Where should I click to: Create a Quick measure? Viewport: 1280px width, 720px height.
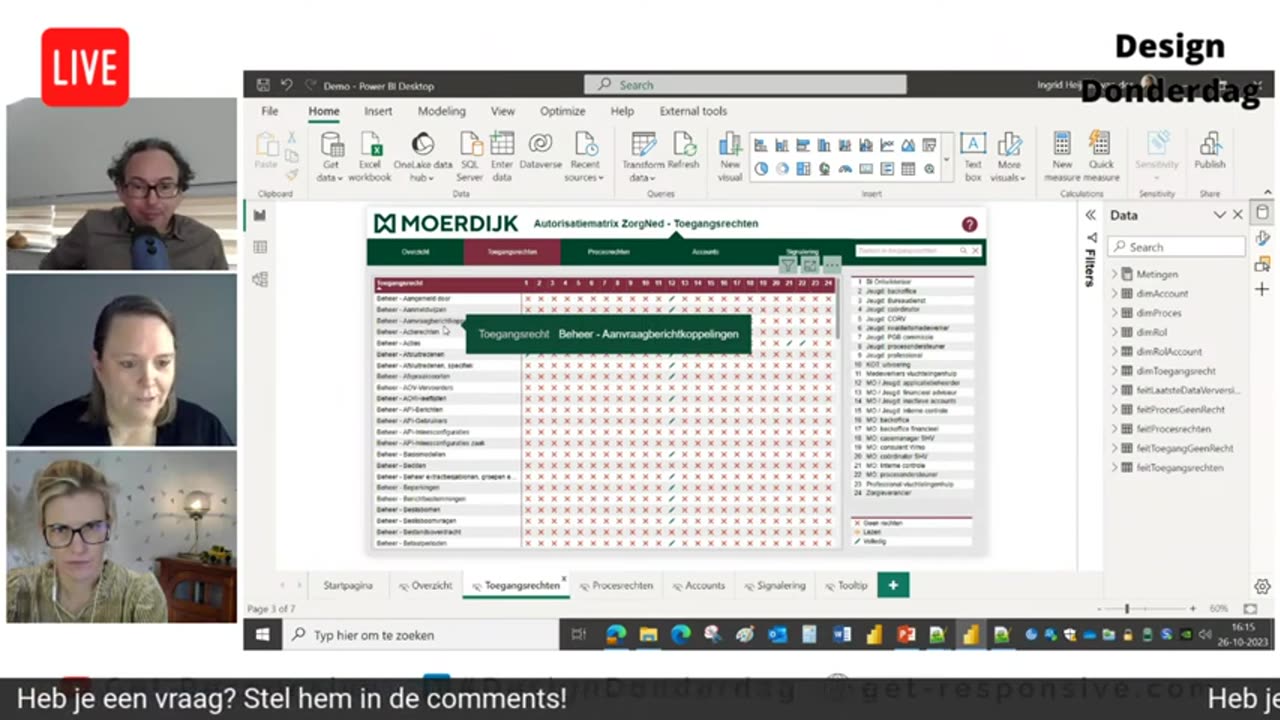(1101, 157)
